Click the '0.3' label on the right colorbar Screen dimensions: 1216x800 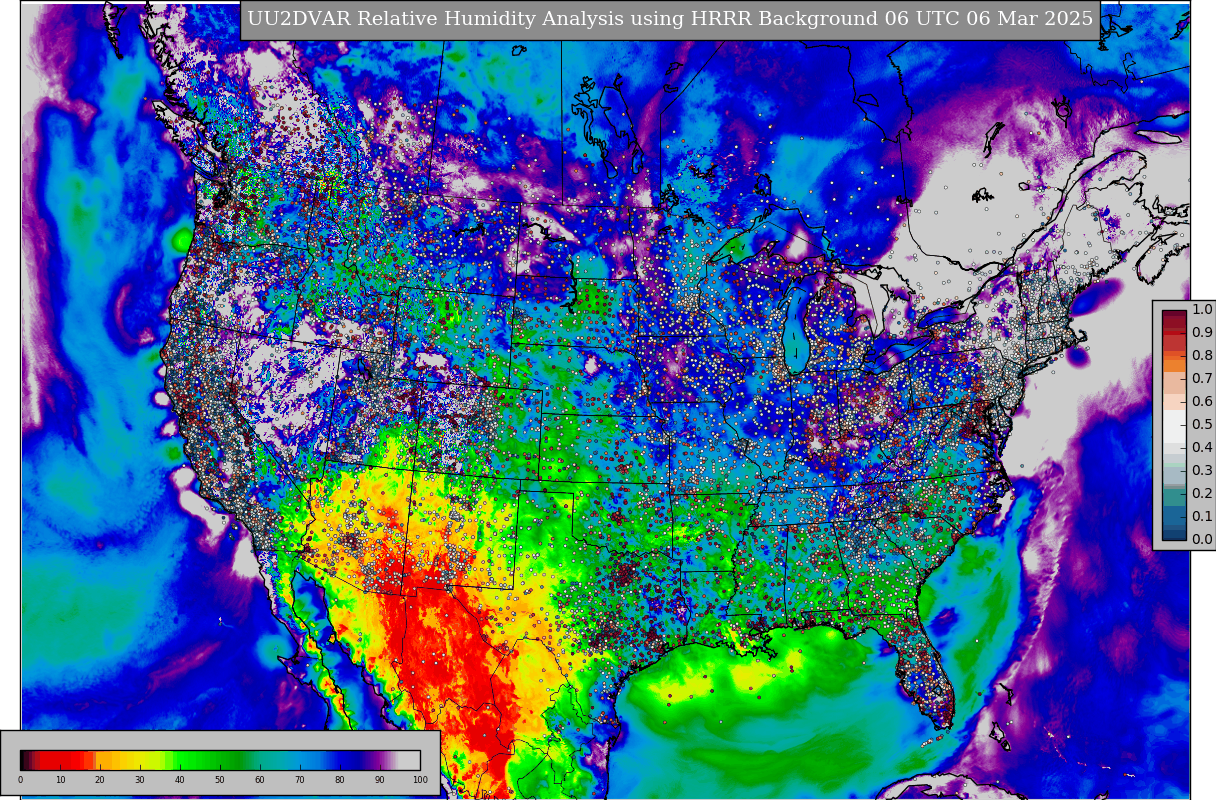[1202, 470]
